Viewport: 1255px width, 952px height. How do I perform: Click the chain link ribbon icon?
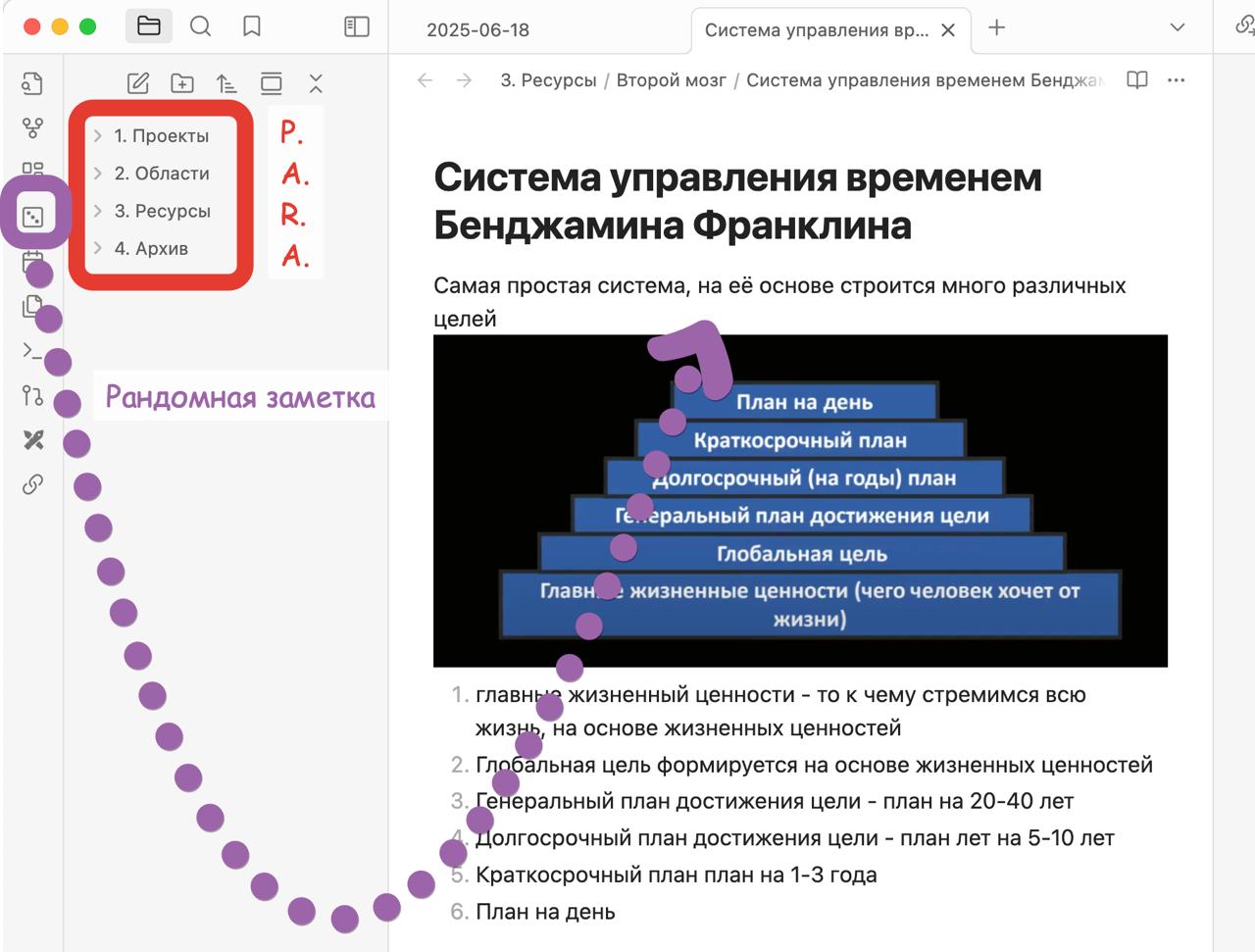(x=32, y=484)
